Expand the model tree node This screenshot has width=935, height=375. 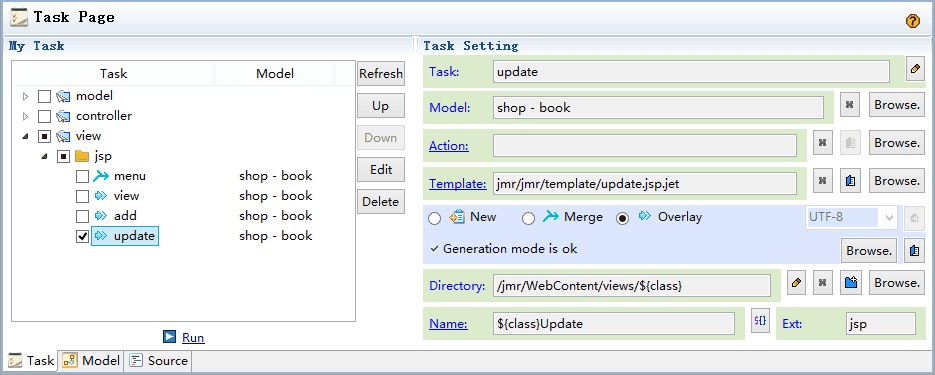pyautogui.click(x=25, y=96)
